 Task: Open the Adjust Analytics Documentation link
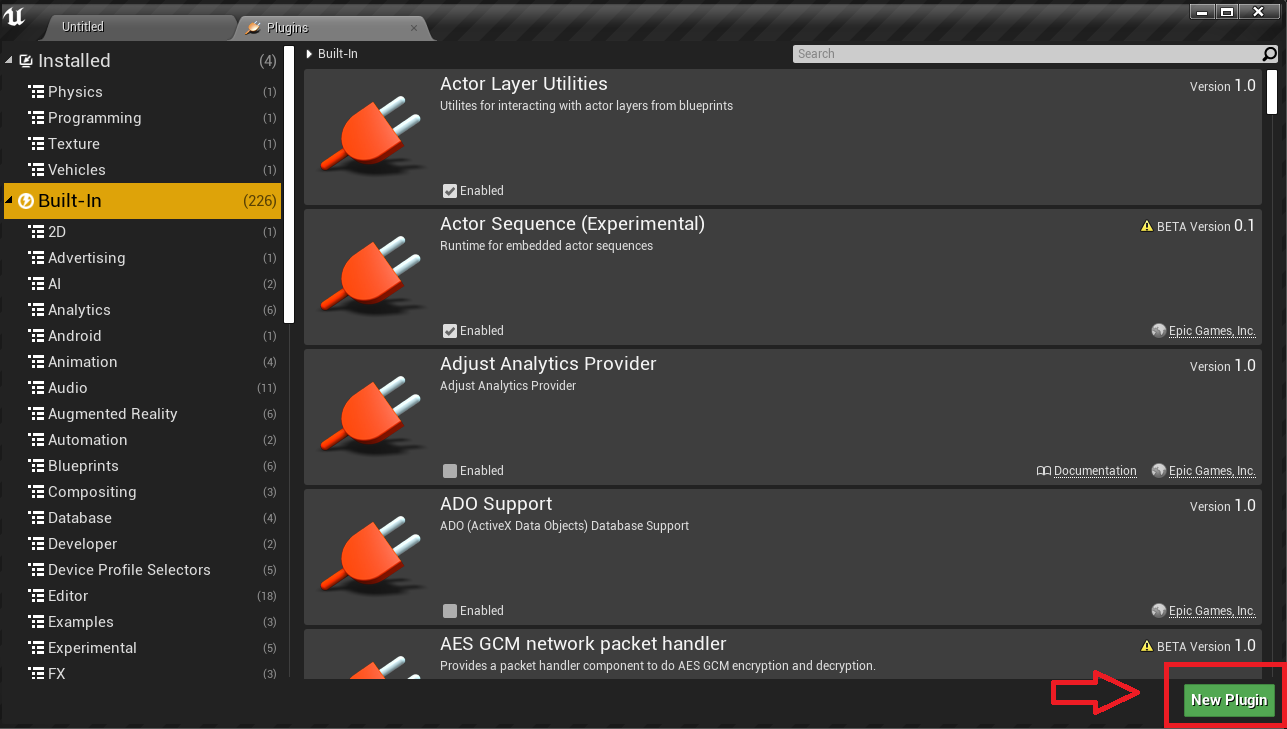pyautogui.click(x=1095, y=471)
